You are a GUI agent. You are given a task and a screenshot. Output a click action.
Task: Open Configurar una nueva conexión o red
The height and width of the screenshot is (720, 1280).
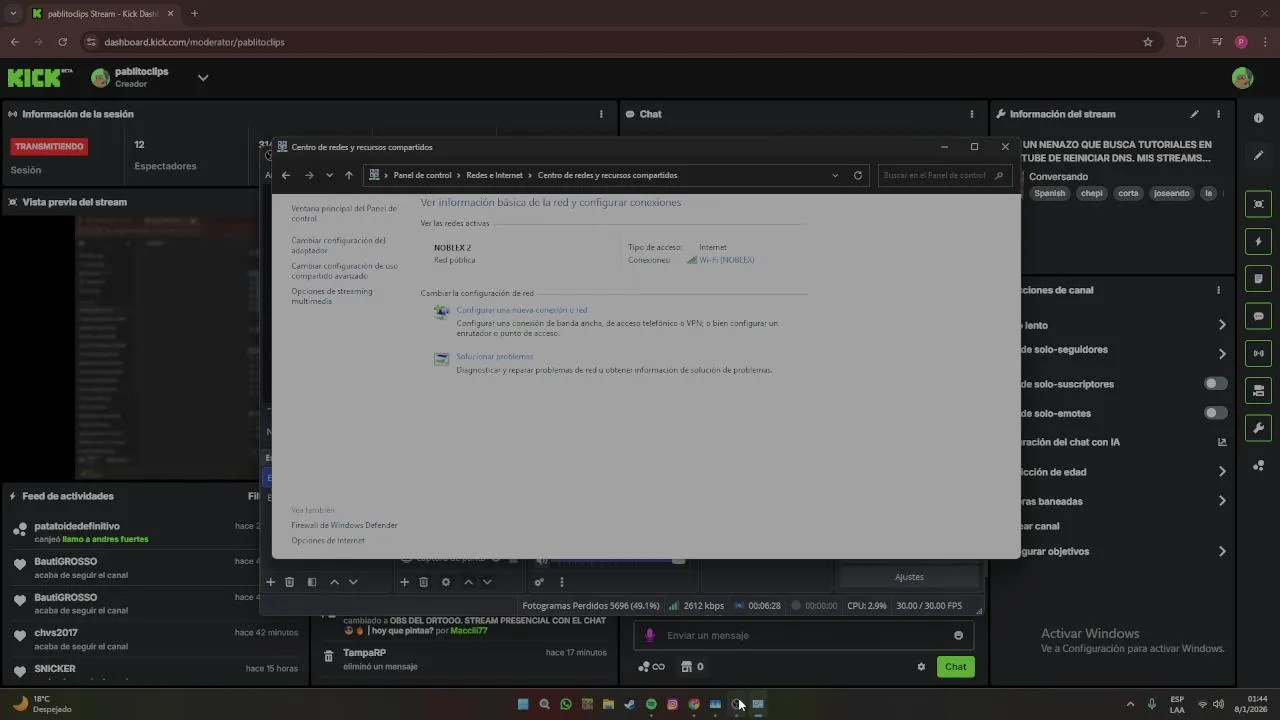[522, 310]
